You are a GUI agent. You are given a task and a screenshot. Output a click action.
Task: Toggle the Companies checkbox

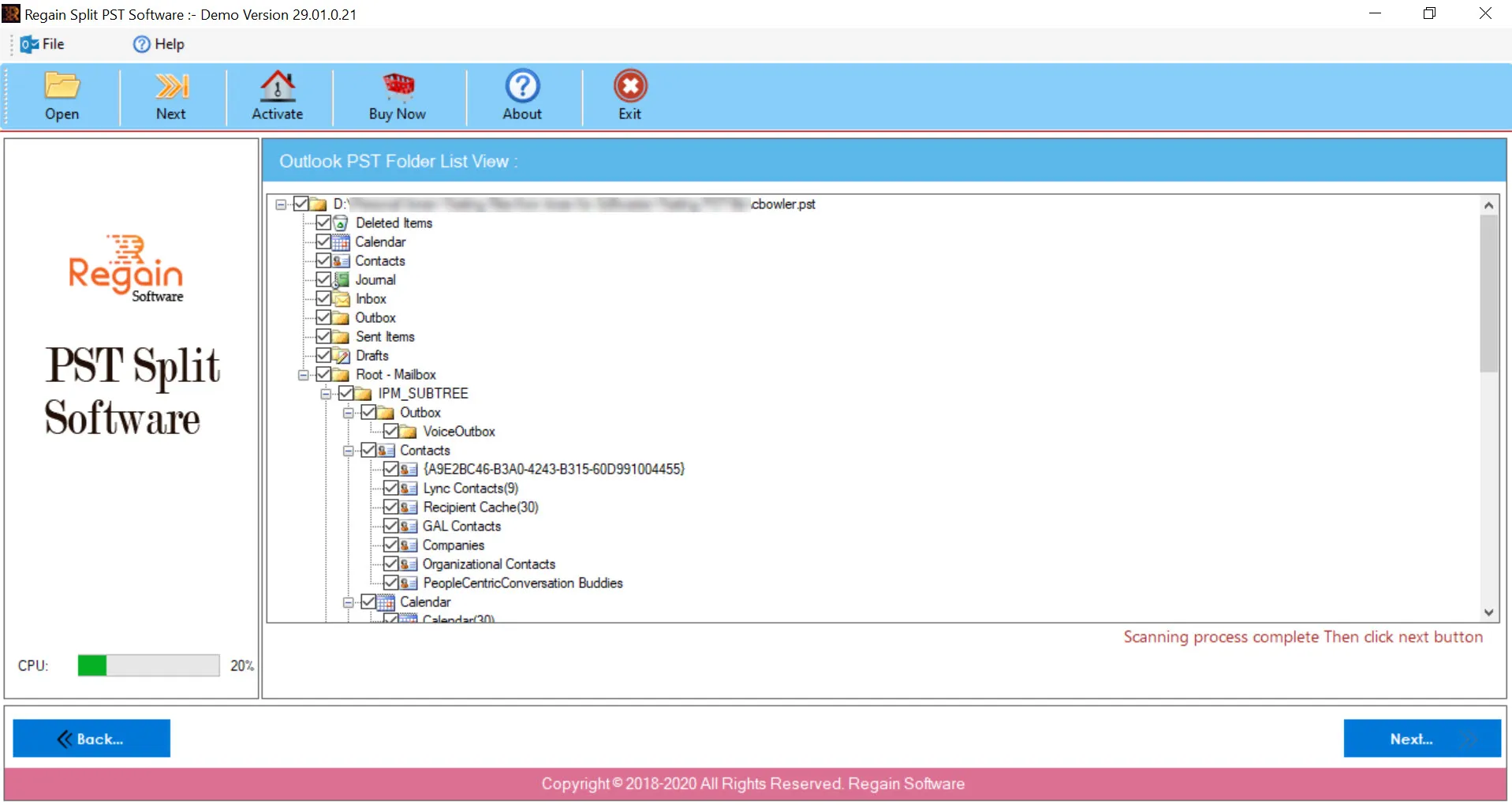390,545
